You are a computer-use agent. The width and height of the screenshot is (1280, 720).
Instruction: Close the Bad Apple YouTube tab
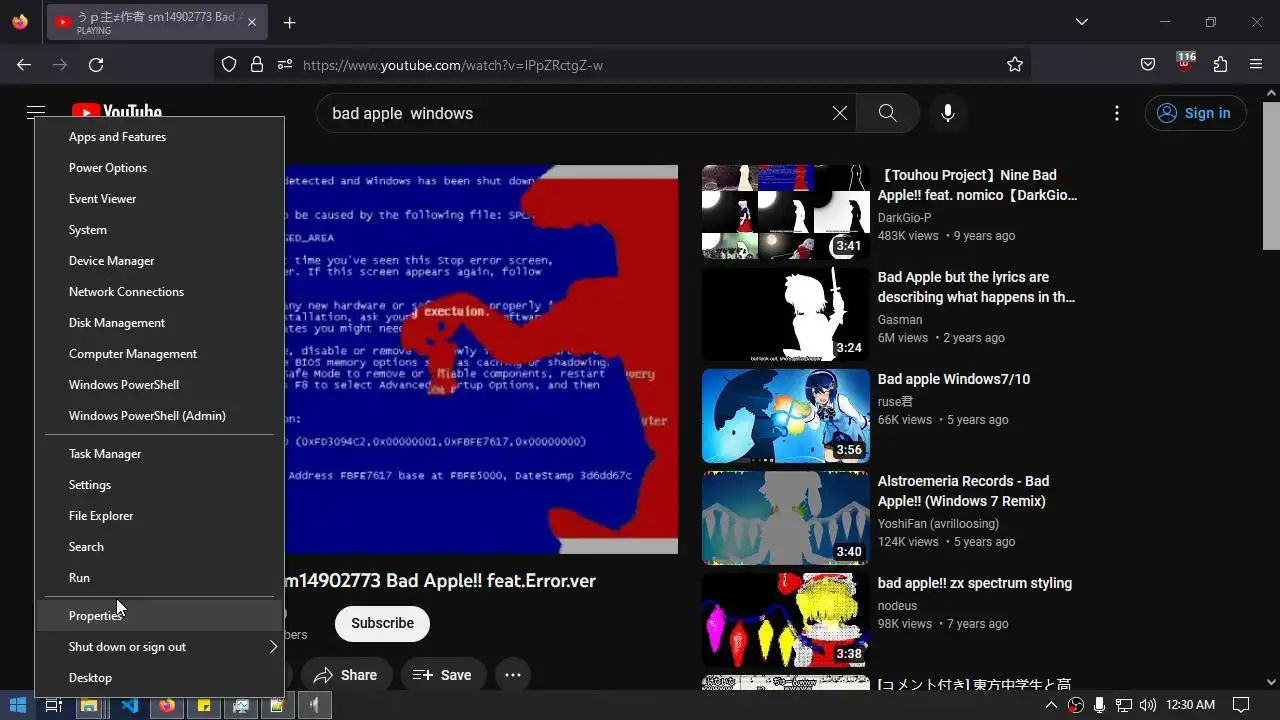click(252, 22)
